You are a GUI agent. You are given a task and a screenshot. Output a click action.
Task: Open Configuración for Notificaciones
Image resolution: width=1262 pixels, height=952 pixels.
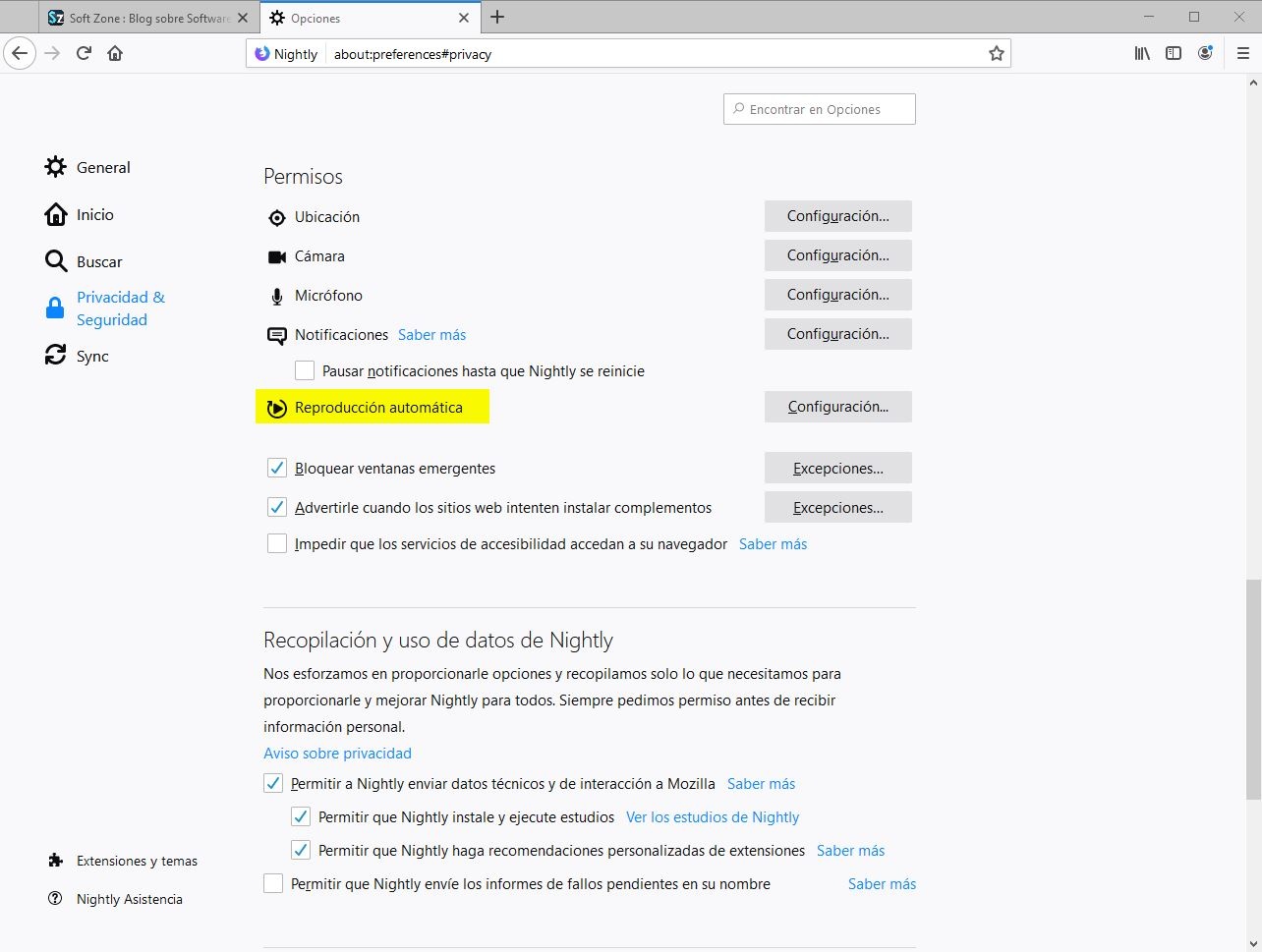coord(838,334)
